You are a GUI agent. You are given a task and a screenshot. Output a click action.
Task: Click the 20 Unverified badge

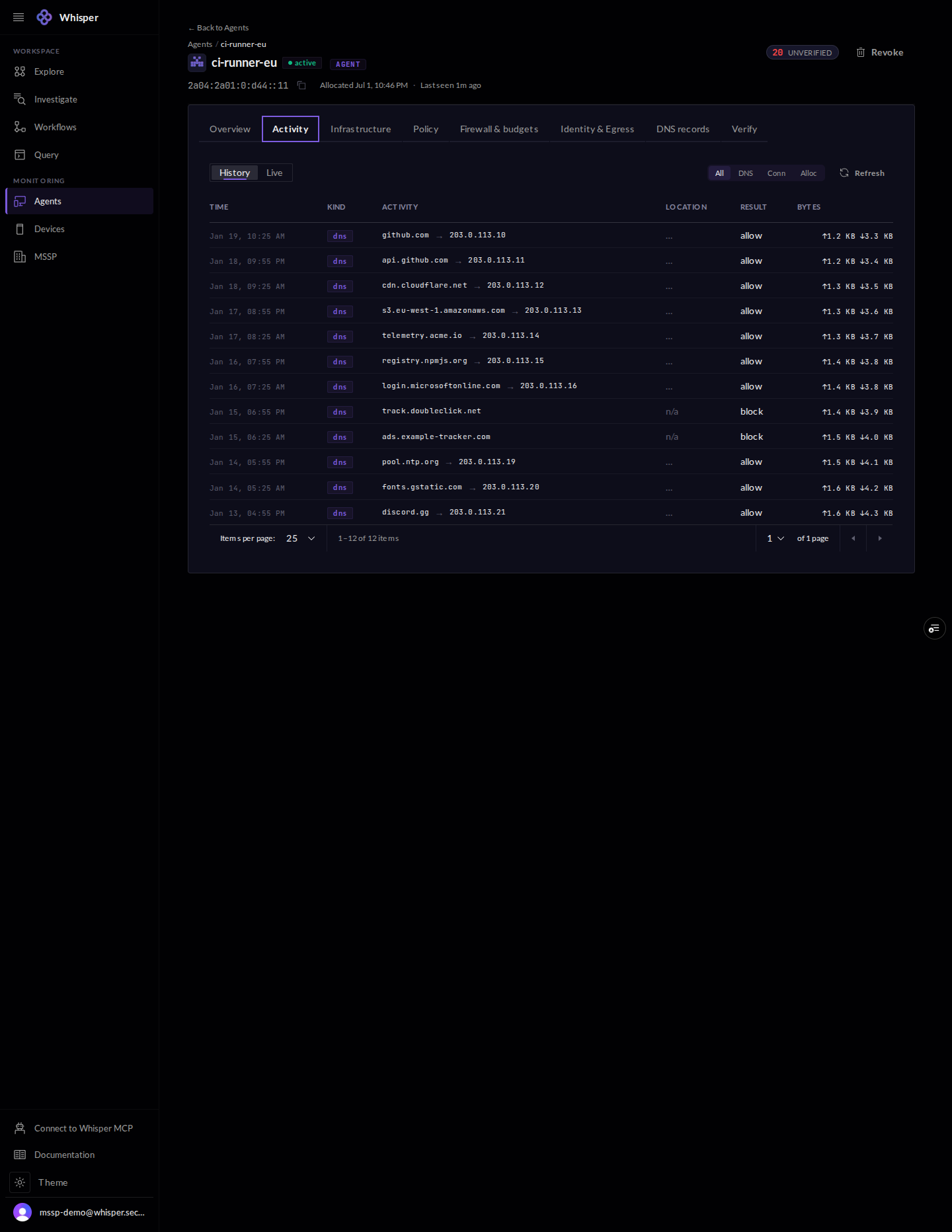[802, 52]
